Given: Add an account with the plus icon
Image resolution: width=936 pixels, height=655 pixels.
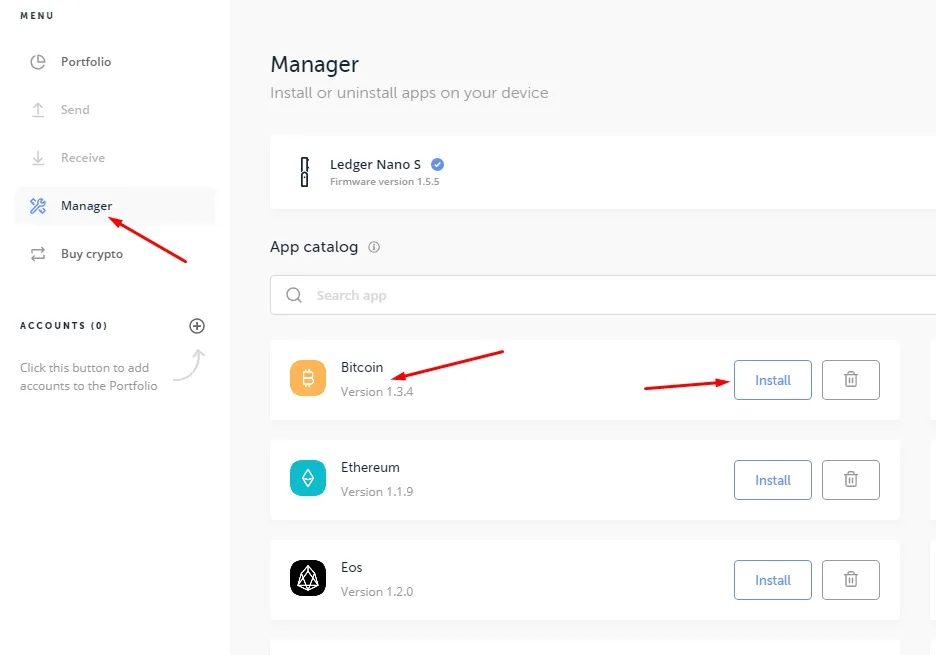Looking at the screenshot, I should 197,326.
